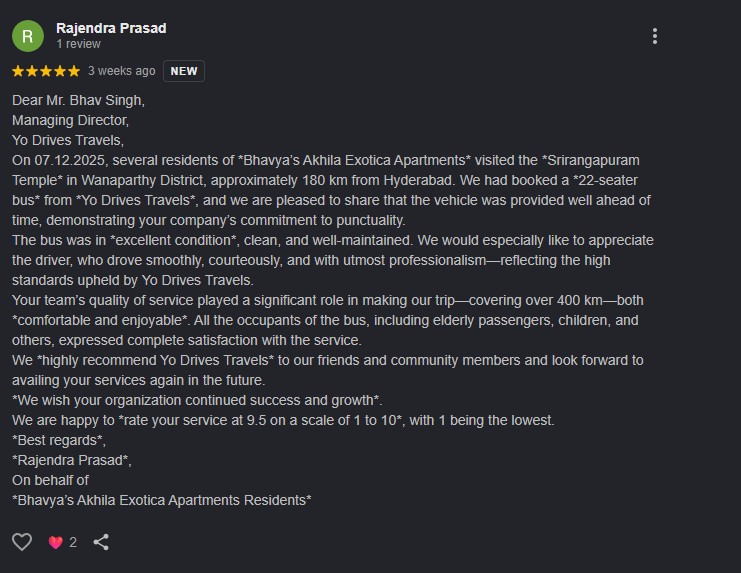Like the review with heart outline icon

coord(22,542)
